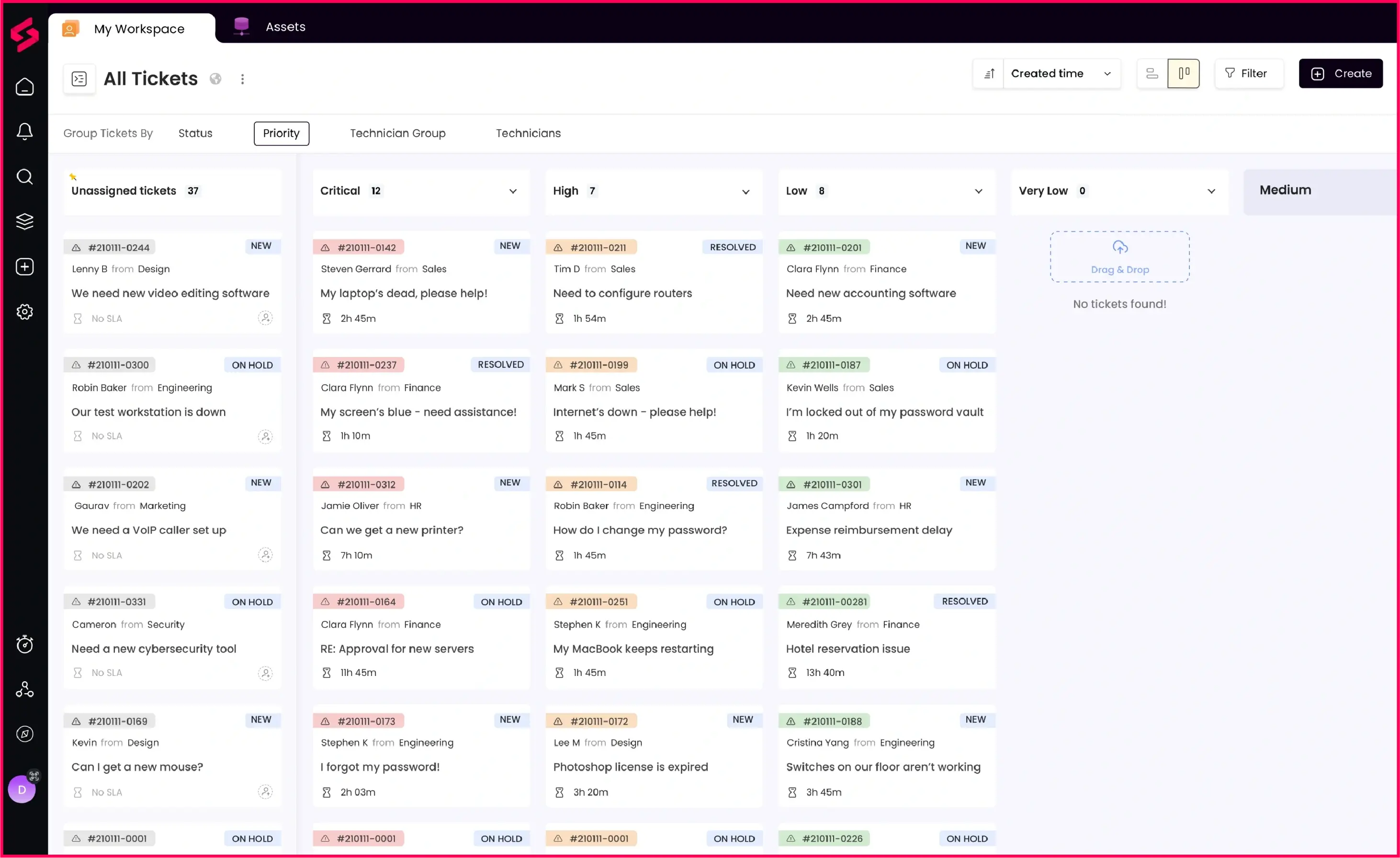Viewport: 1400px width, 858px height.
Task: Open the Home icon in the sidebar
Action: pyautogui.click(x=25, y=86)
